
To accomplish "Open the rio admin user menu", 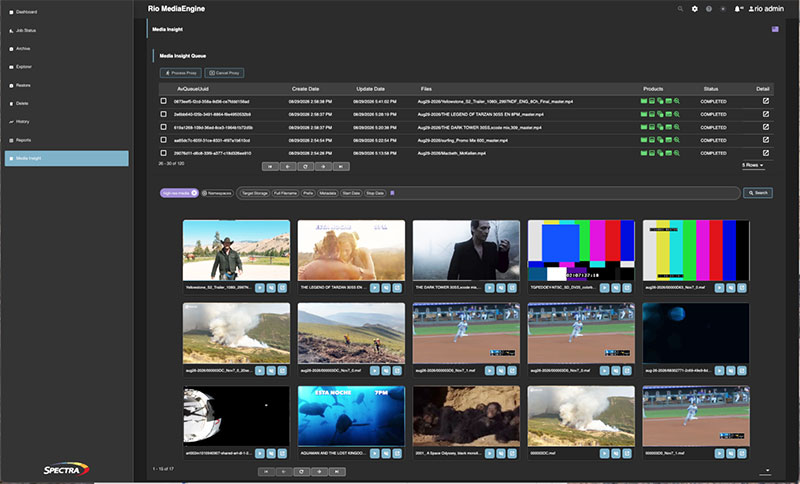I will [766, 9].
